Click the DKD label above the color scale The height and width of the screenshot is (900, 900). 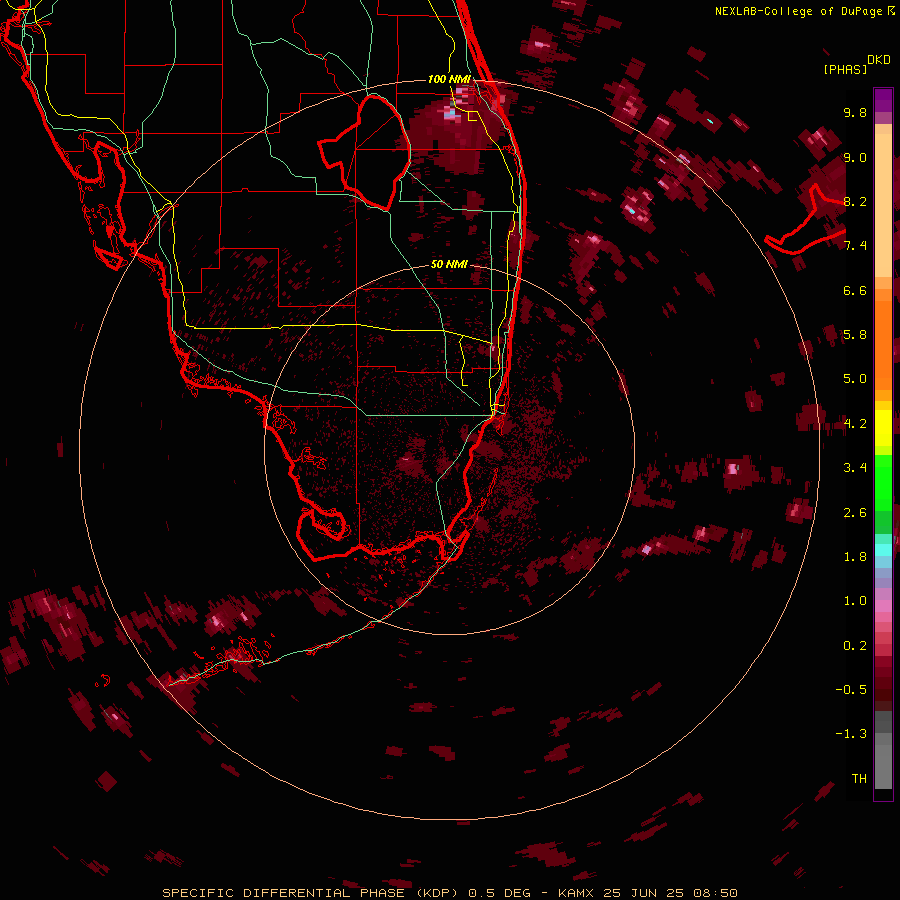(x=879, y=60)
